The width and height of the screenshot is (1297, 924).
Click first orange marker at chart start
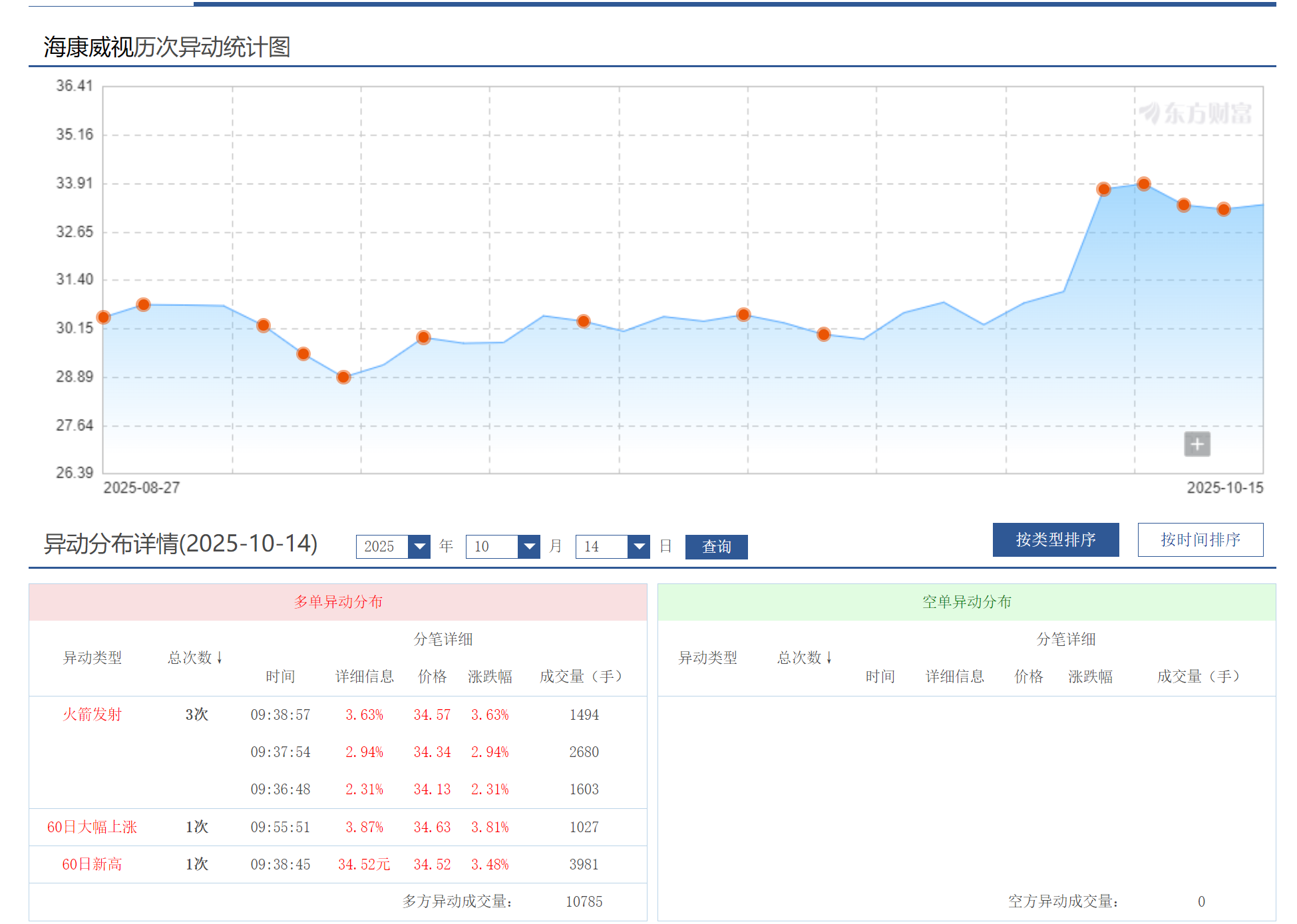tap(103, 317)
